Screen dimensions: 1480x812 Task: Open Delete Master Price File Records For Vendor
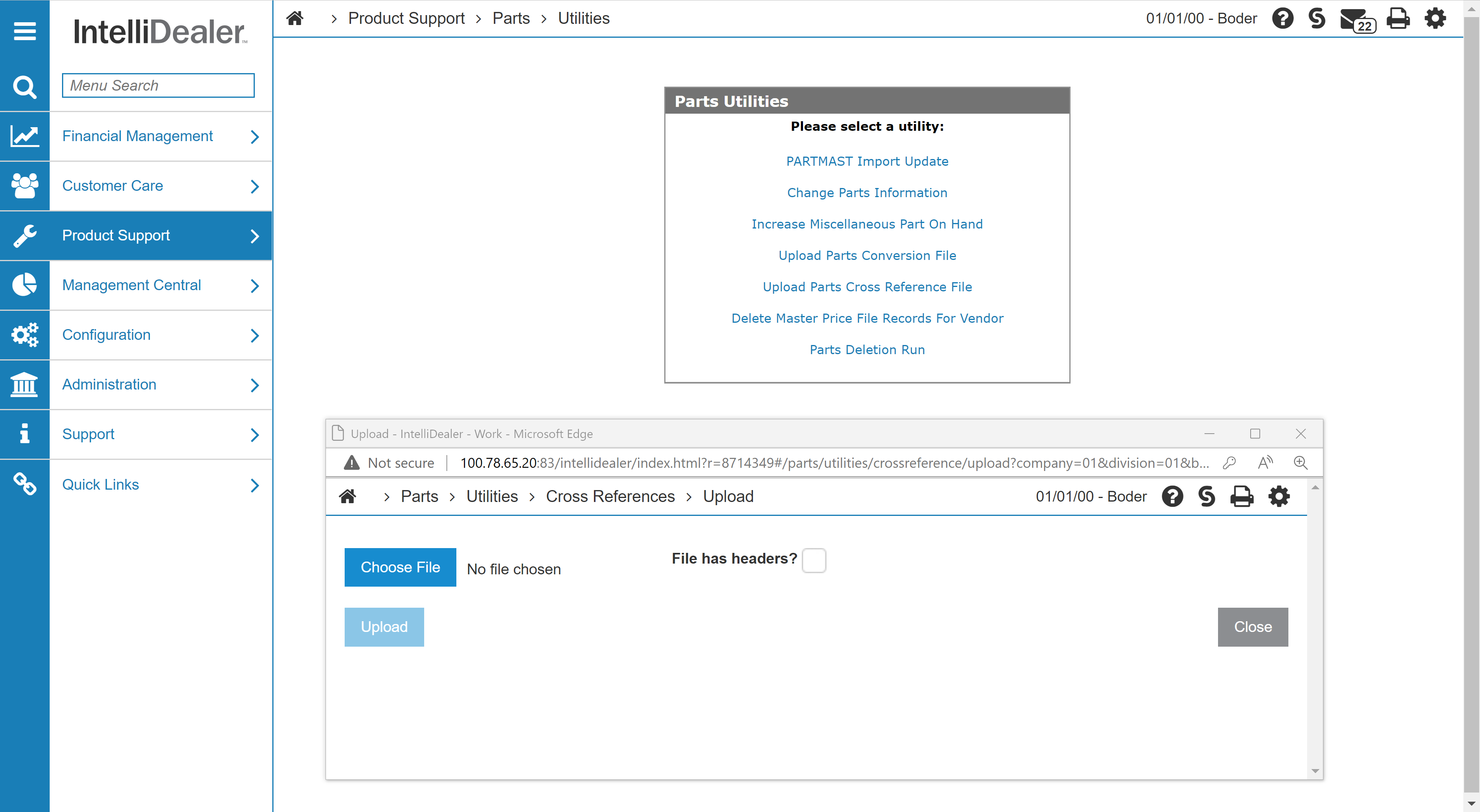[x=867, y=318]
